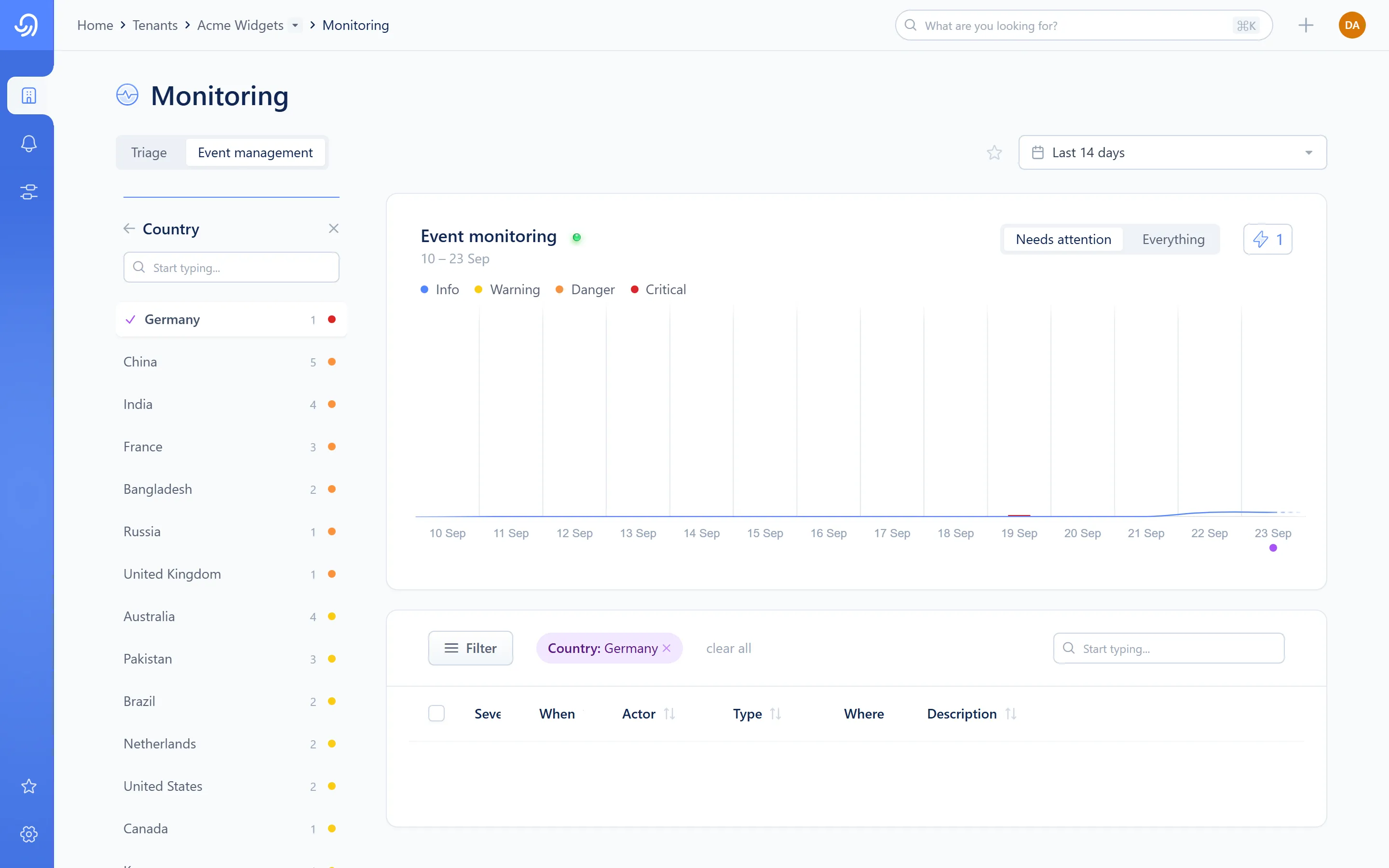Toggle the Warning legend series

pos(507,289)
